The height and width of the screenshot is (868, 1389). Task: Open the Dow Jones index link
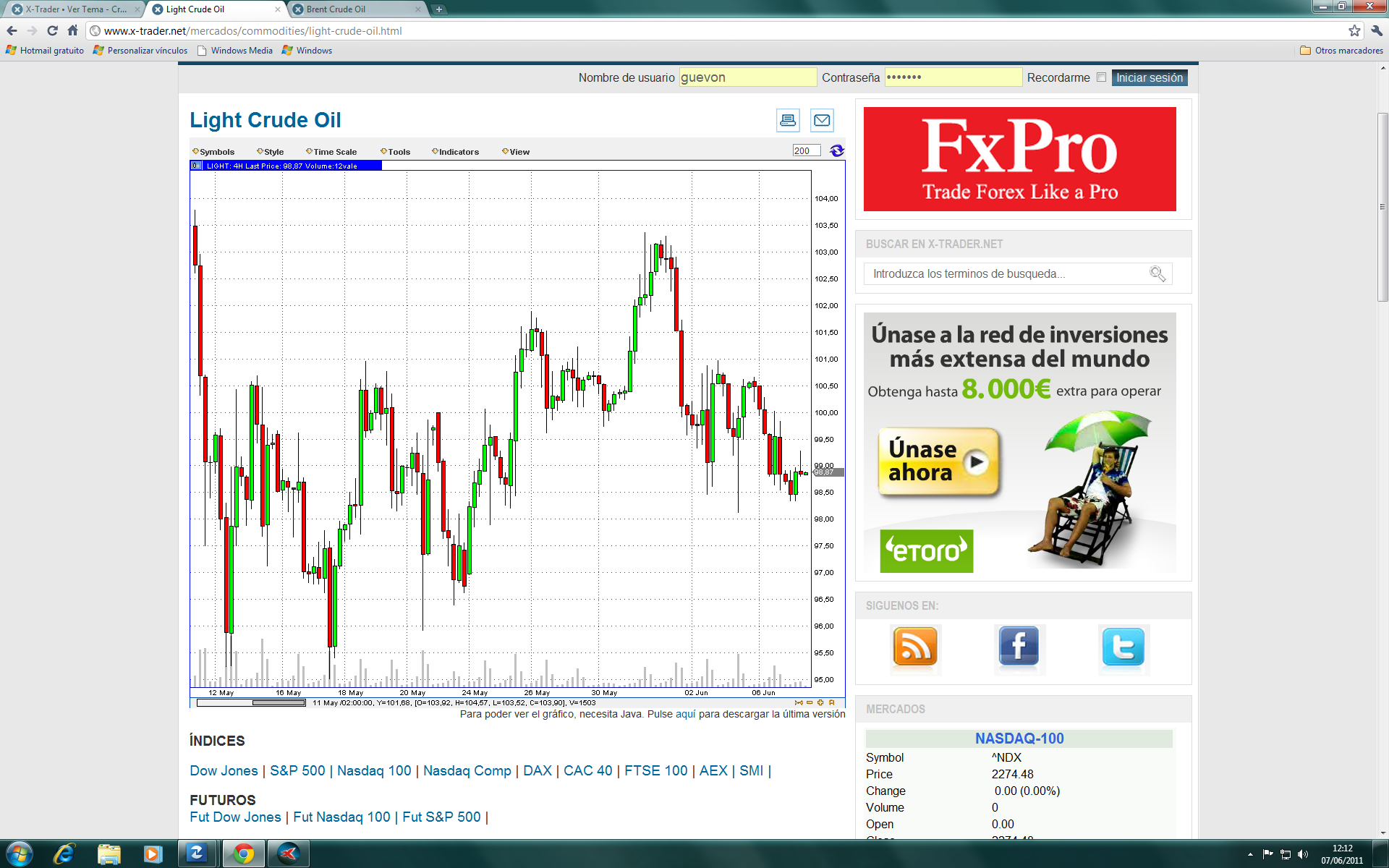224,771
